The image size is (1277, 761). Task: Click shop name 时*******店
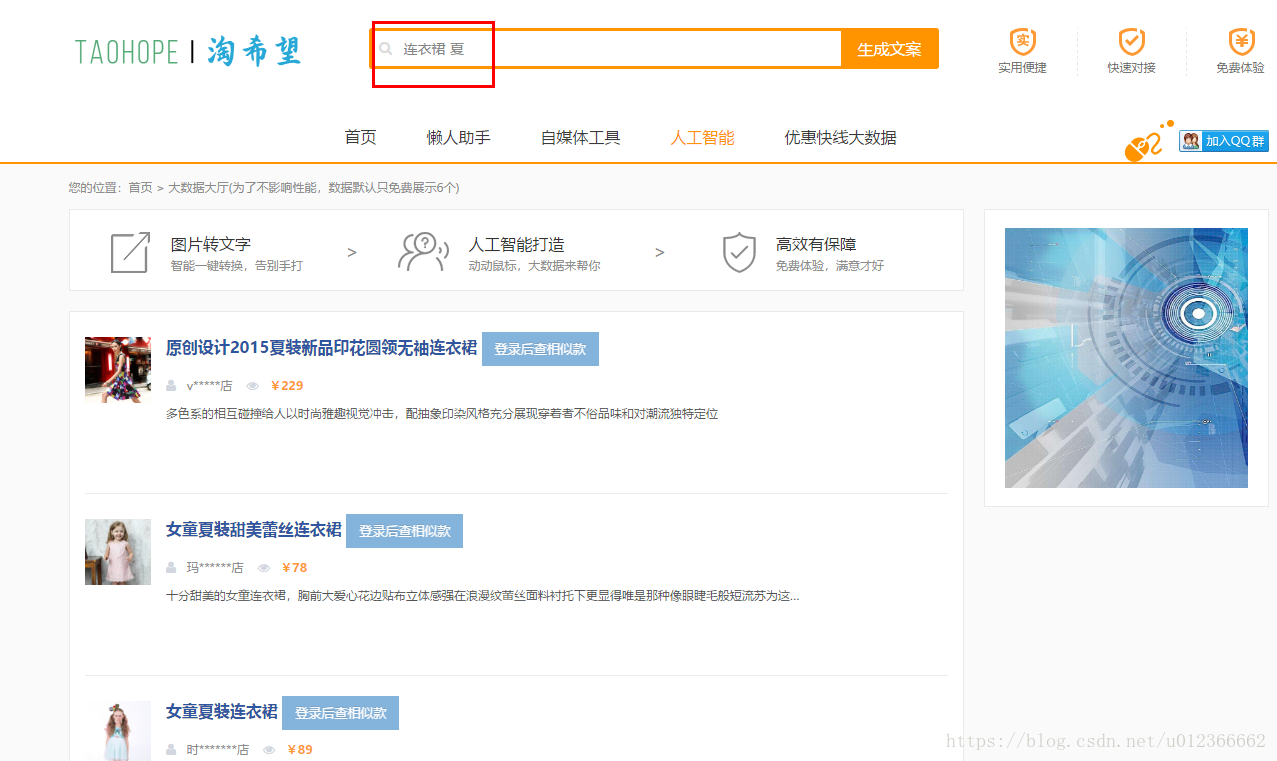(x=218, y=750)
